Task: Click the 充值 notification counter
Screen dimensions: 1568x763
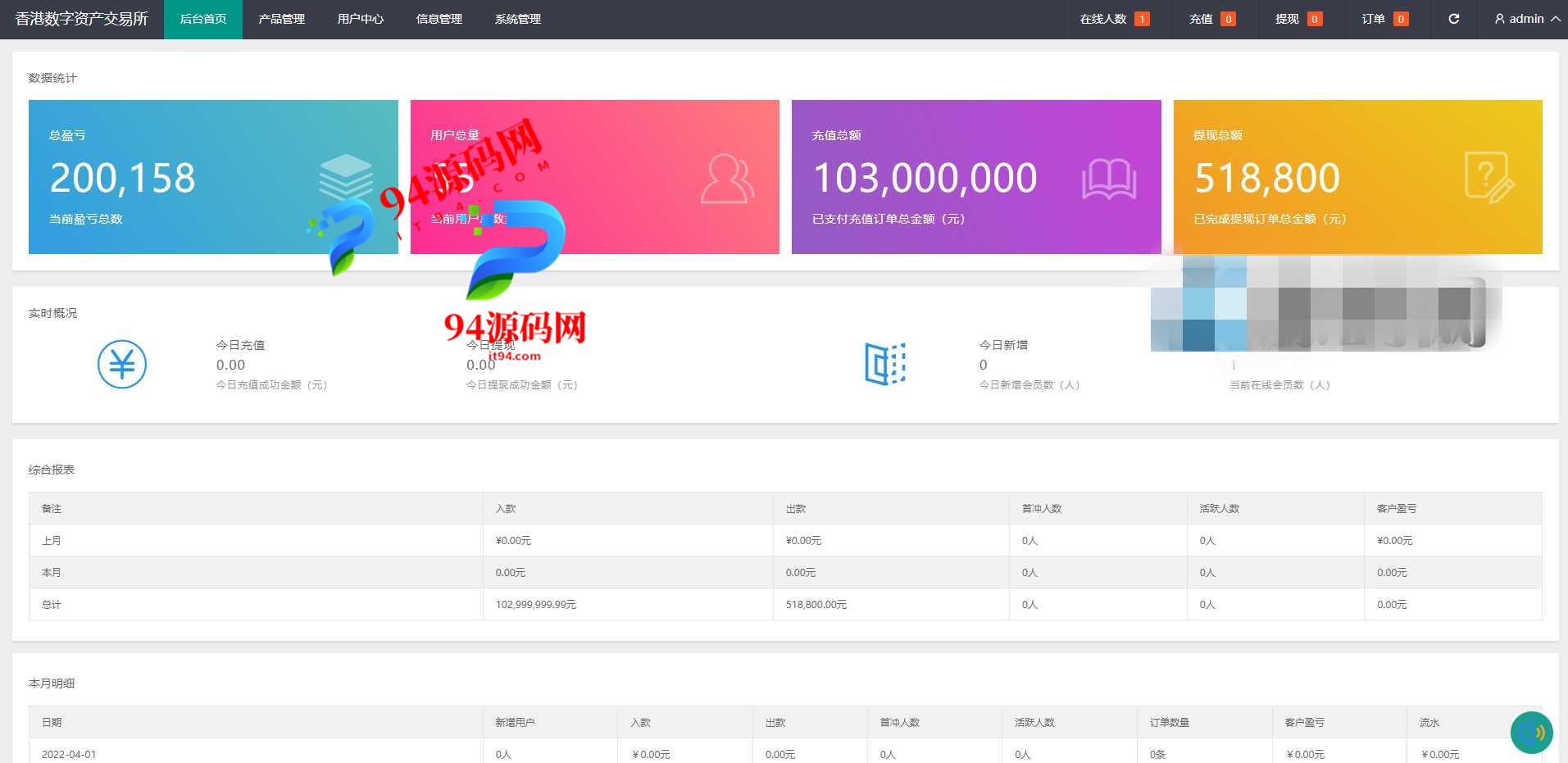Action: coord(1212,19)
